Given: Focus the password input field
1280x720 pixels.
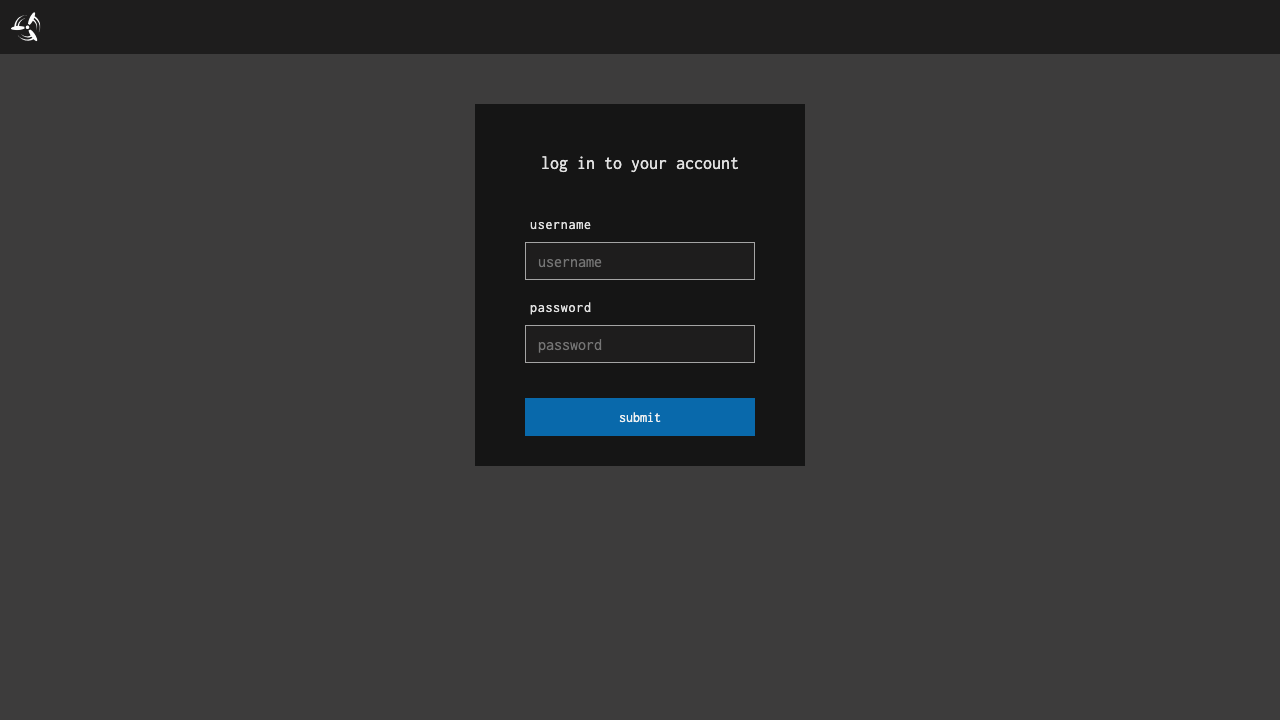Looking at the screenshot, I should pos(640,344).
